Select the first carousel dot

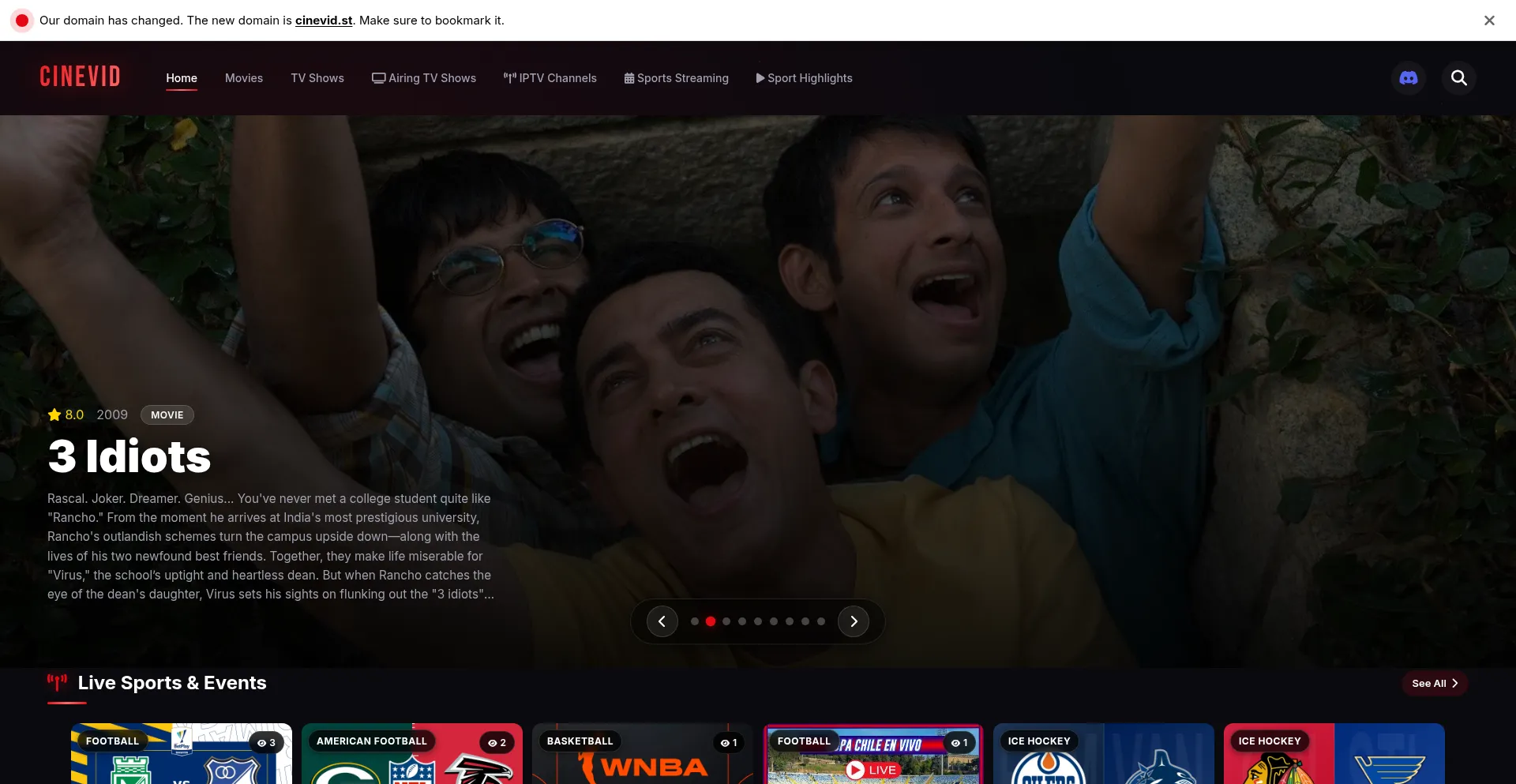(695, 621)
